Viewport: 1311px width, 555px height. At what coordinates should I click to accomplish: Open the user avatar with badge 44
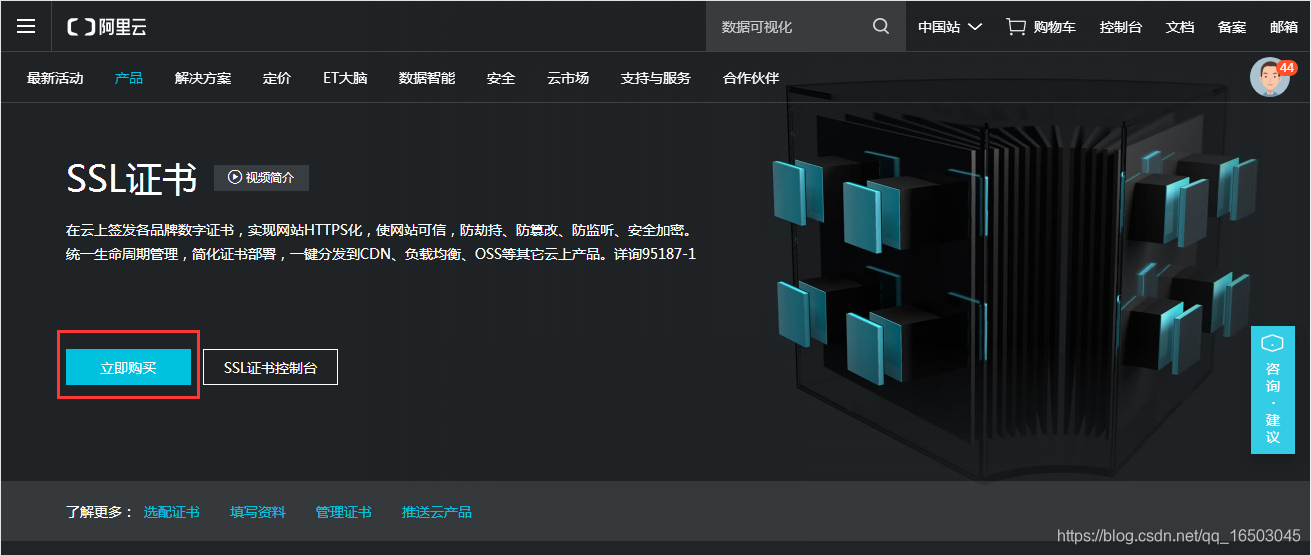click(x=1271, y=77)
